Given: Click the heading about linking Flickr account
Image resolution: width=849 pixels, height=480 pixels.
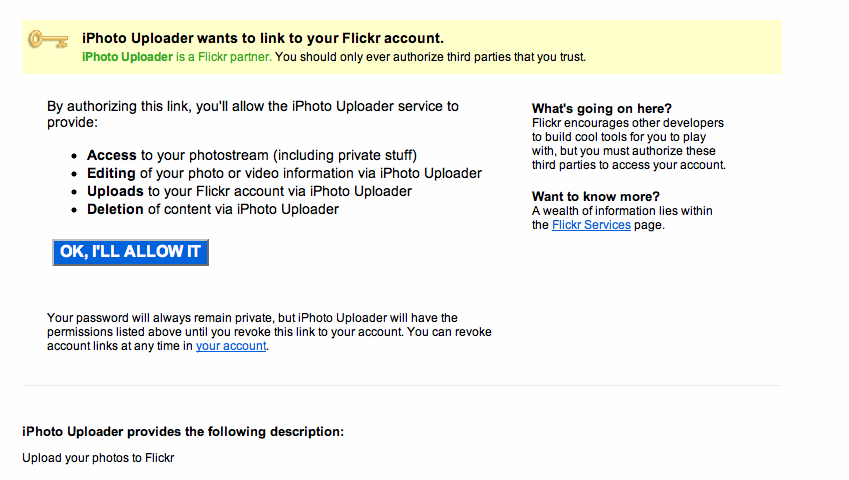Looking at the screenshot, I should coord(263,38).
